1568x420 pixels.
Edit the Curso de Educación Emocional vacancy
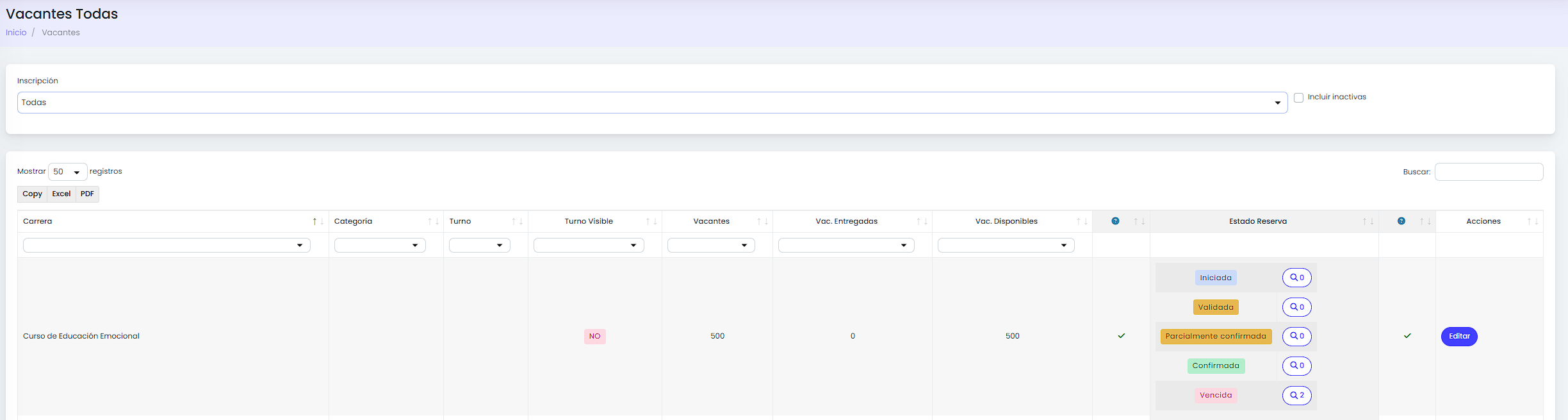[x=1459, y=337]
